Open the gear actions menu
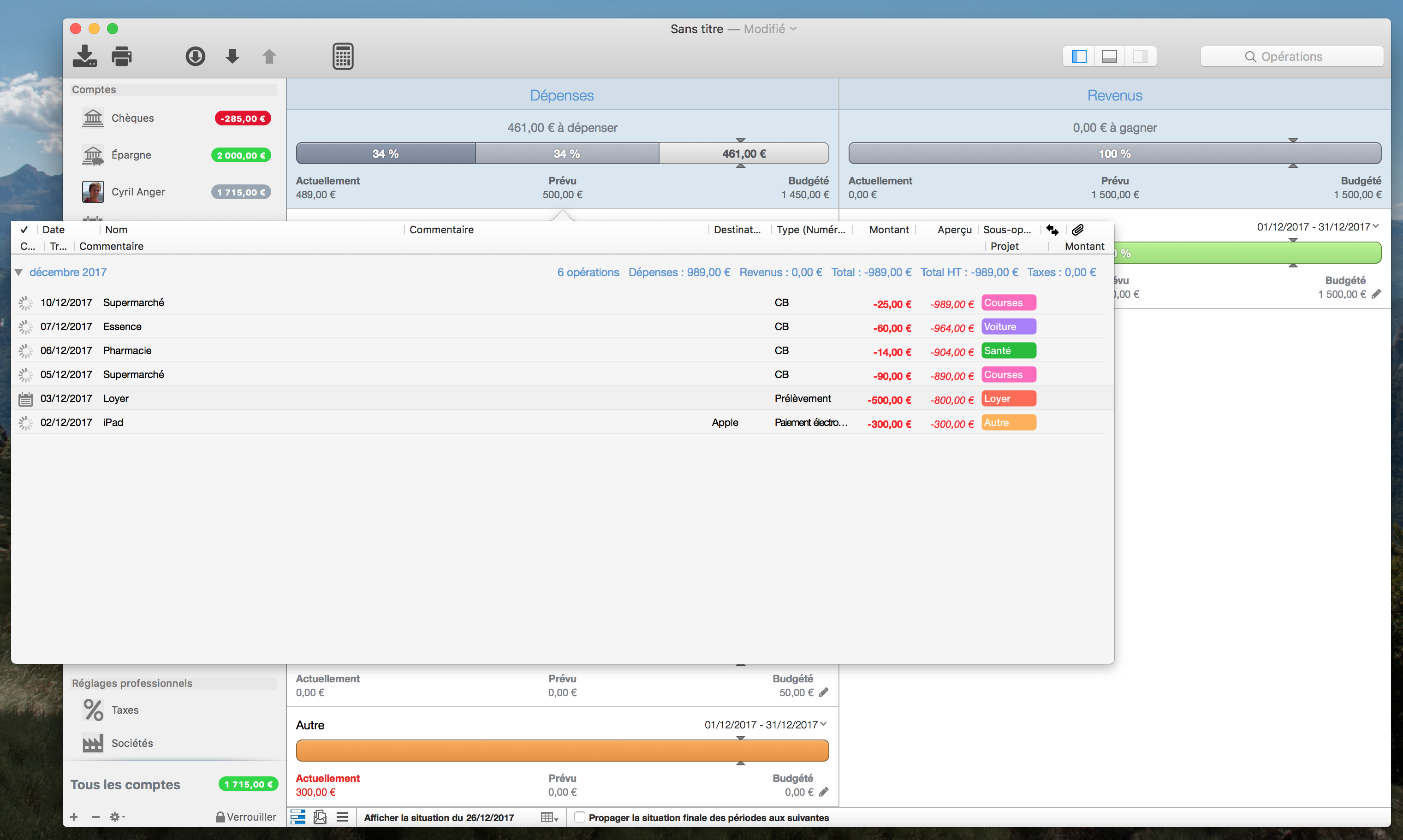 pos(117,817)
